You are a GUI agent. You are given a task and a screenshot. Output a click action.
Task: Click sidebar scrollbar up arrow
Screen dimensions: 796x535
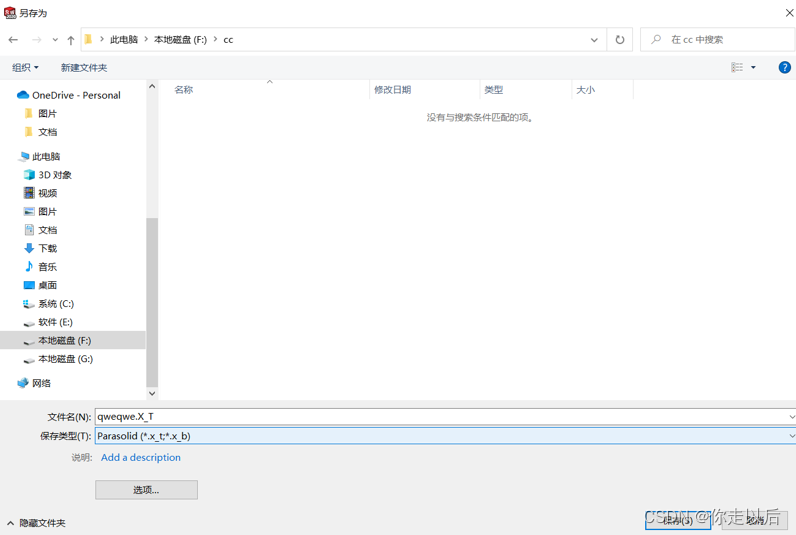pyautogui.click(x=152, y=86)
